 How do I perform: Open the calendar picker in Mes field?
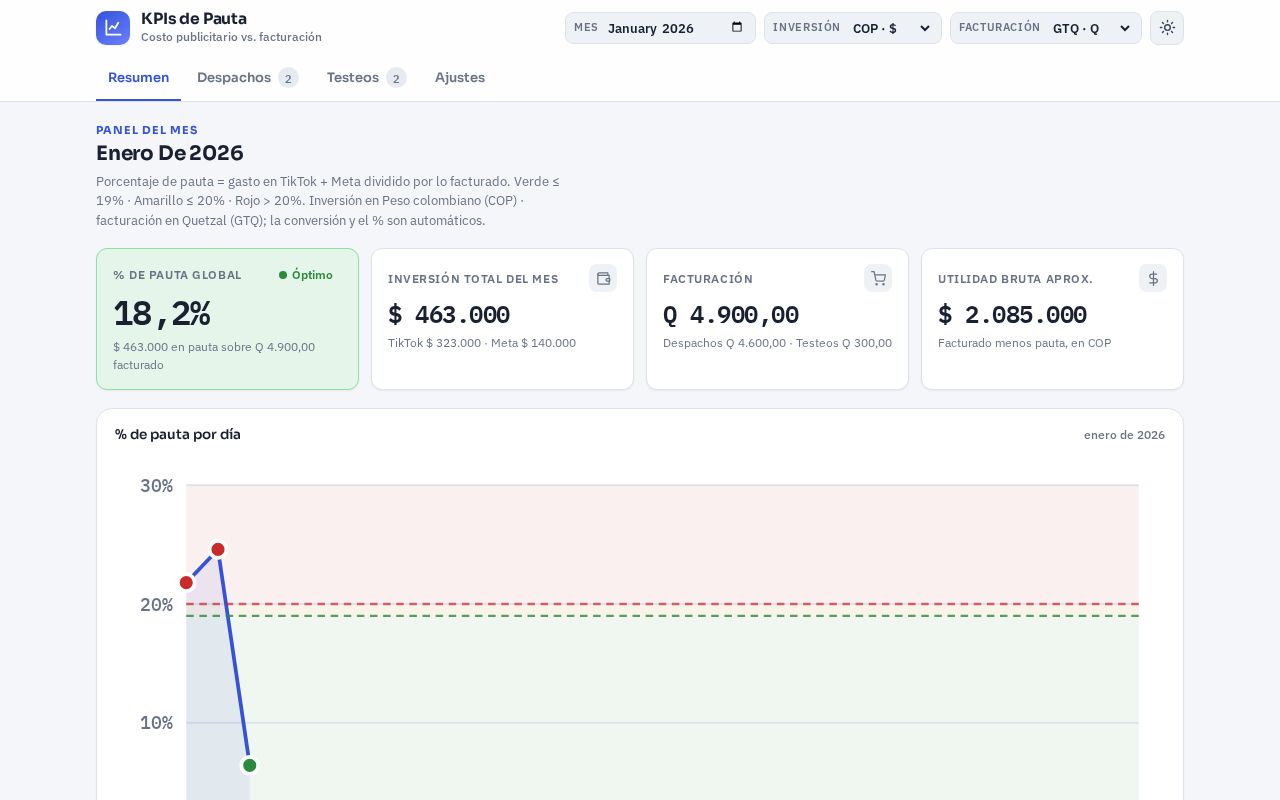click(737, 28)
